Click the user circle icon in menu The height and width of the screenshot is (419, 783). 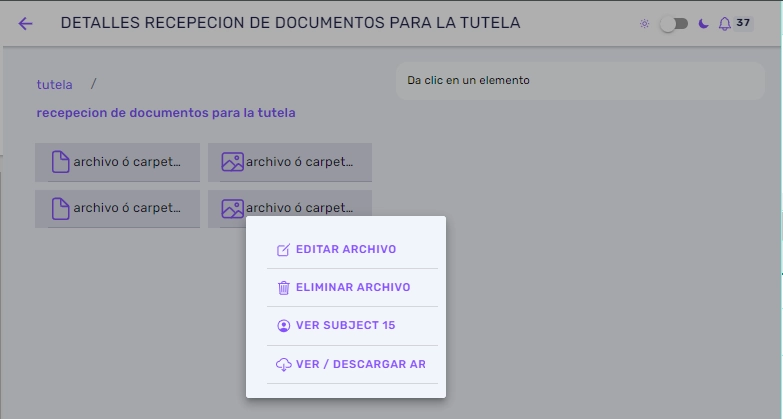click(x=283, y=326)
